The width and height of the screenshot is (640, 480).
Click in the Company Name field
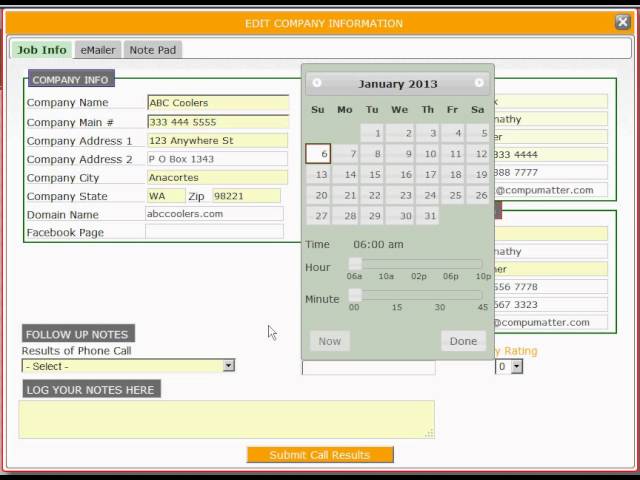pyautogui.click(x=218, y=102)
